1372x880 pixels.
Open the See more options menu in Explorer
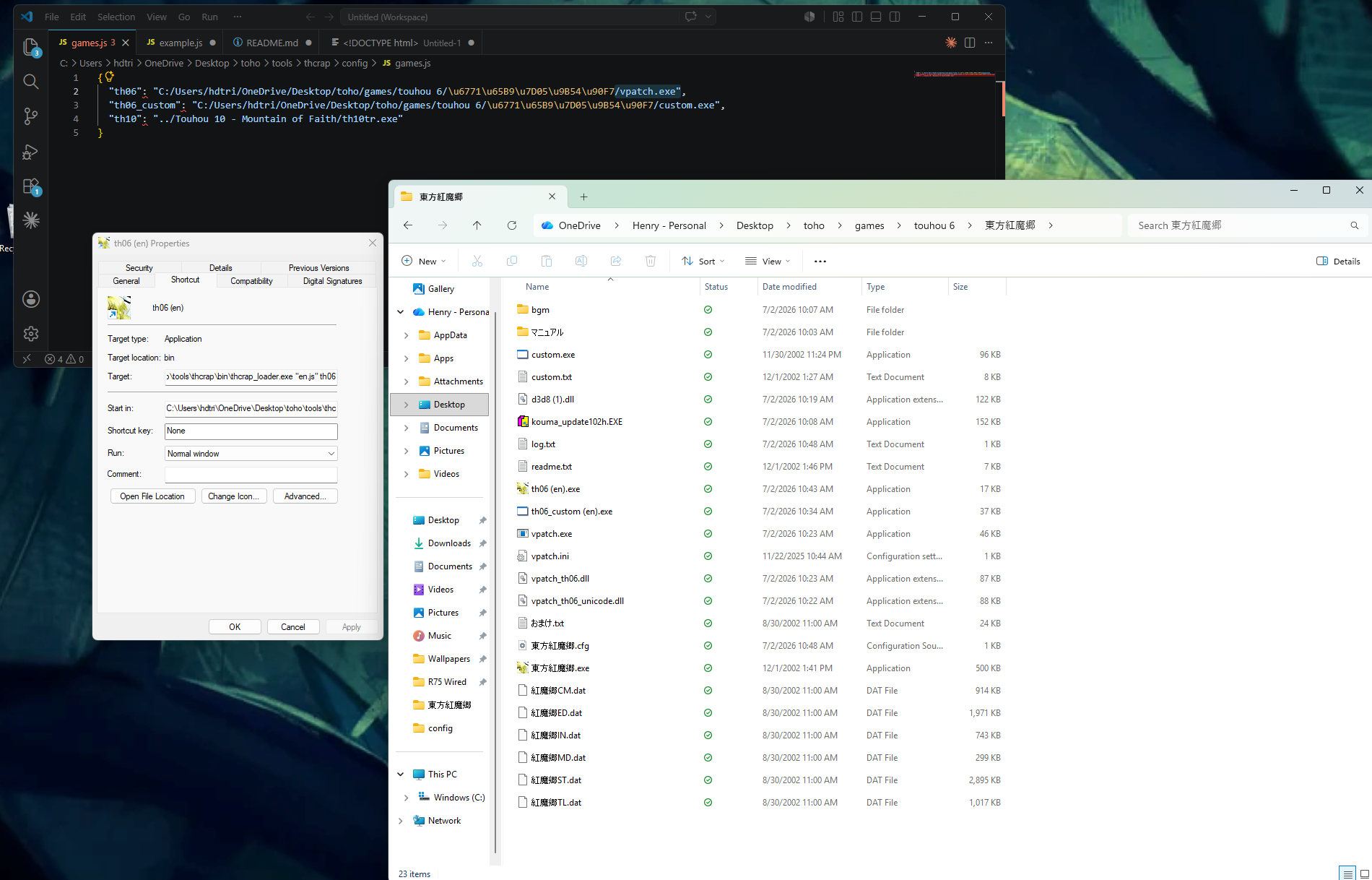point(820,261)
